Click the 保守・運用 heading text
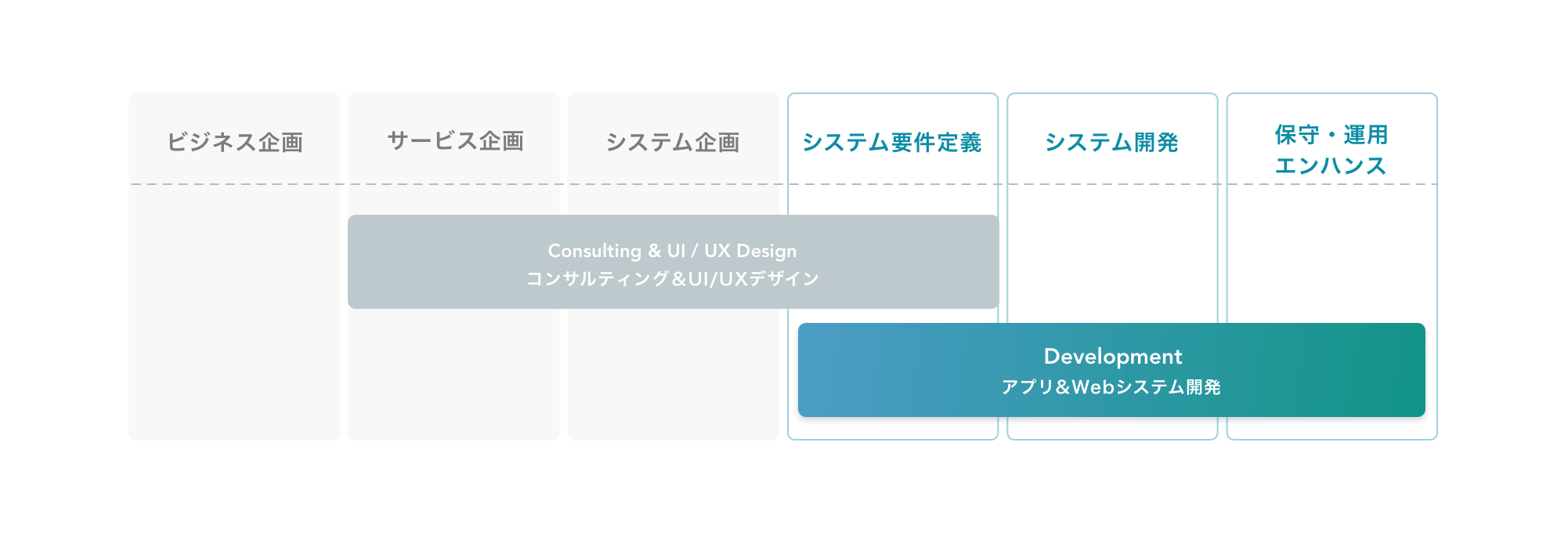The image size is (1568, 533). (1331, 135)
